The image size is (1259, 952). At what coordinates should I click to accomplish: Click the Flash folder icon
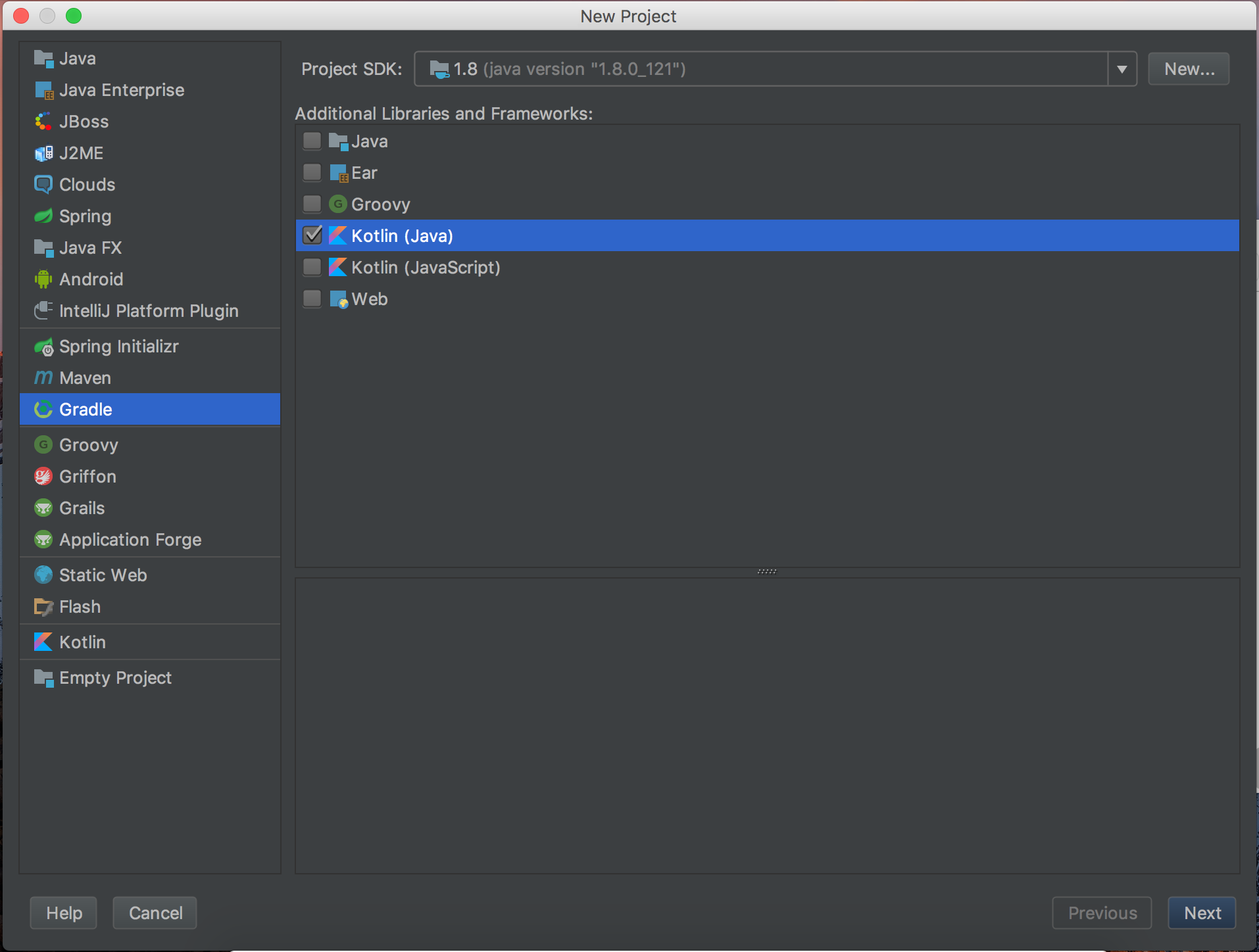43,607
